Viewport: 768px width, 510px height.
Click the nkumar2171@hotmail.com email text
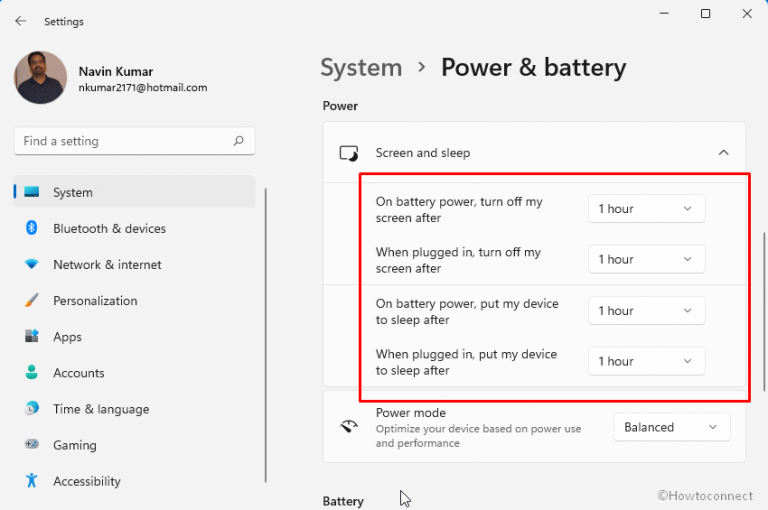click(143, 88)
